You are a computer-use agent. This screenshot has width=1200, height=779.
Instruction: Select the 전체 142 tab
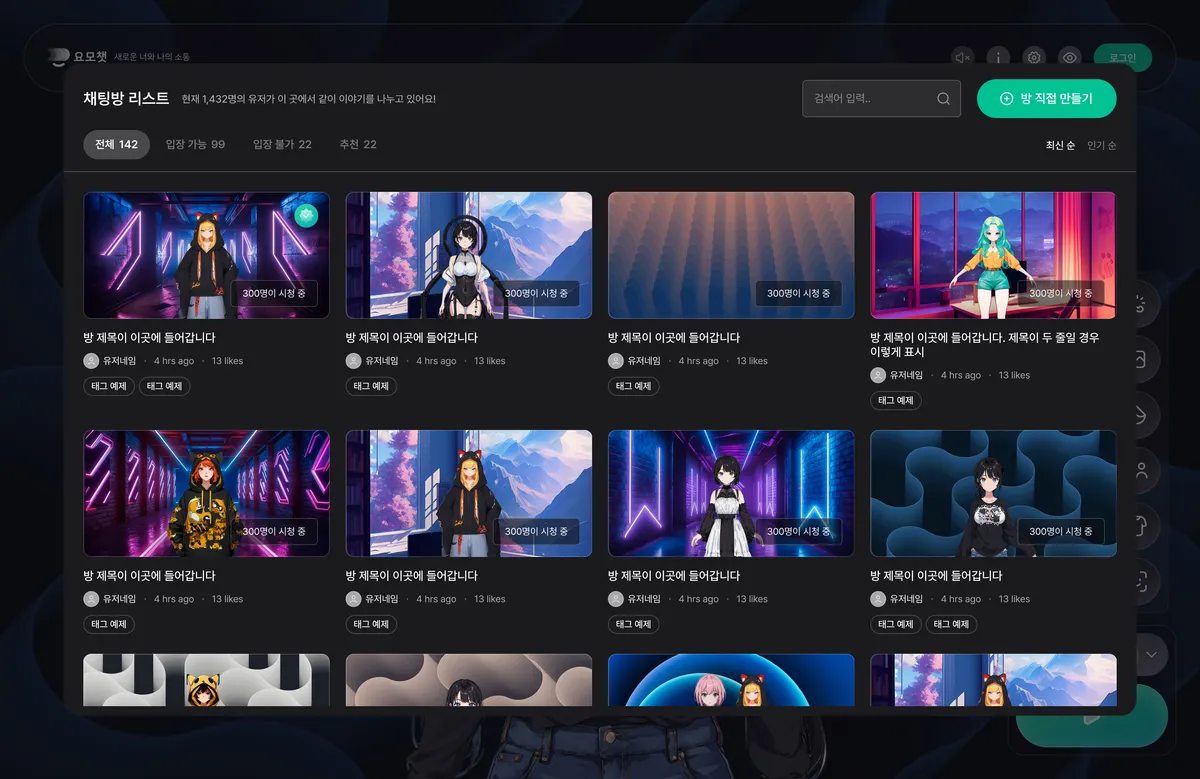pyautogui.click(x=116, y=144)
